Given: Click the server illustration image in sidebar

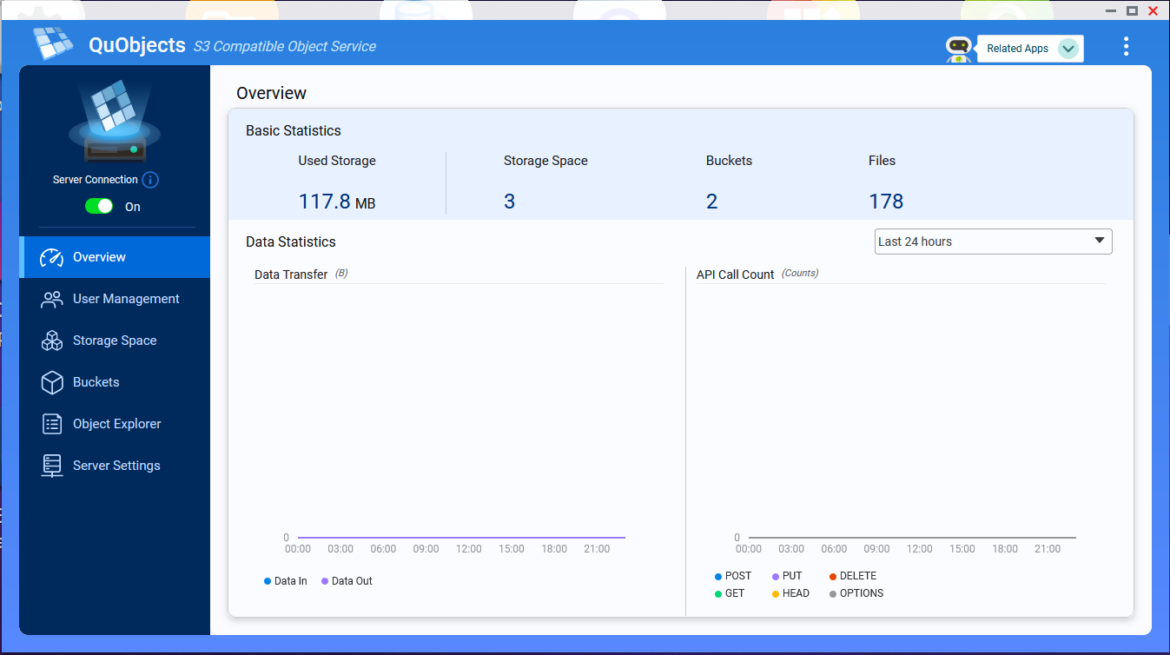Looking at the screenshot, I should [114, 120].
